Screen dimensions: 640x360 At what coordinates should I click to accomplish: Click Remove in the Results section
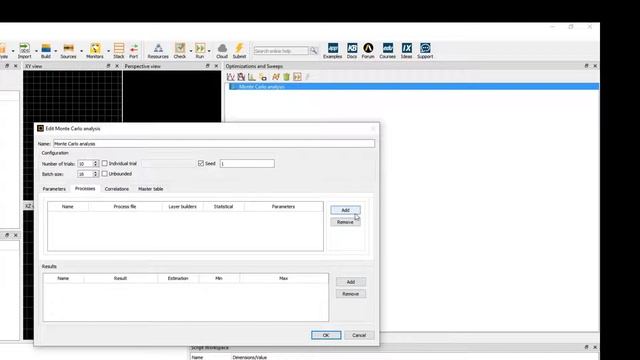pyautogui.click(x=351, y=294)
